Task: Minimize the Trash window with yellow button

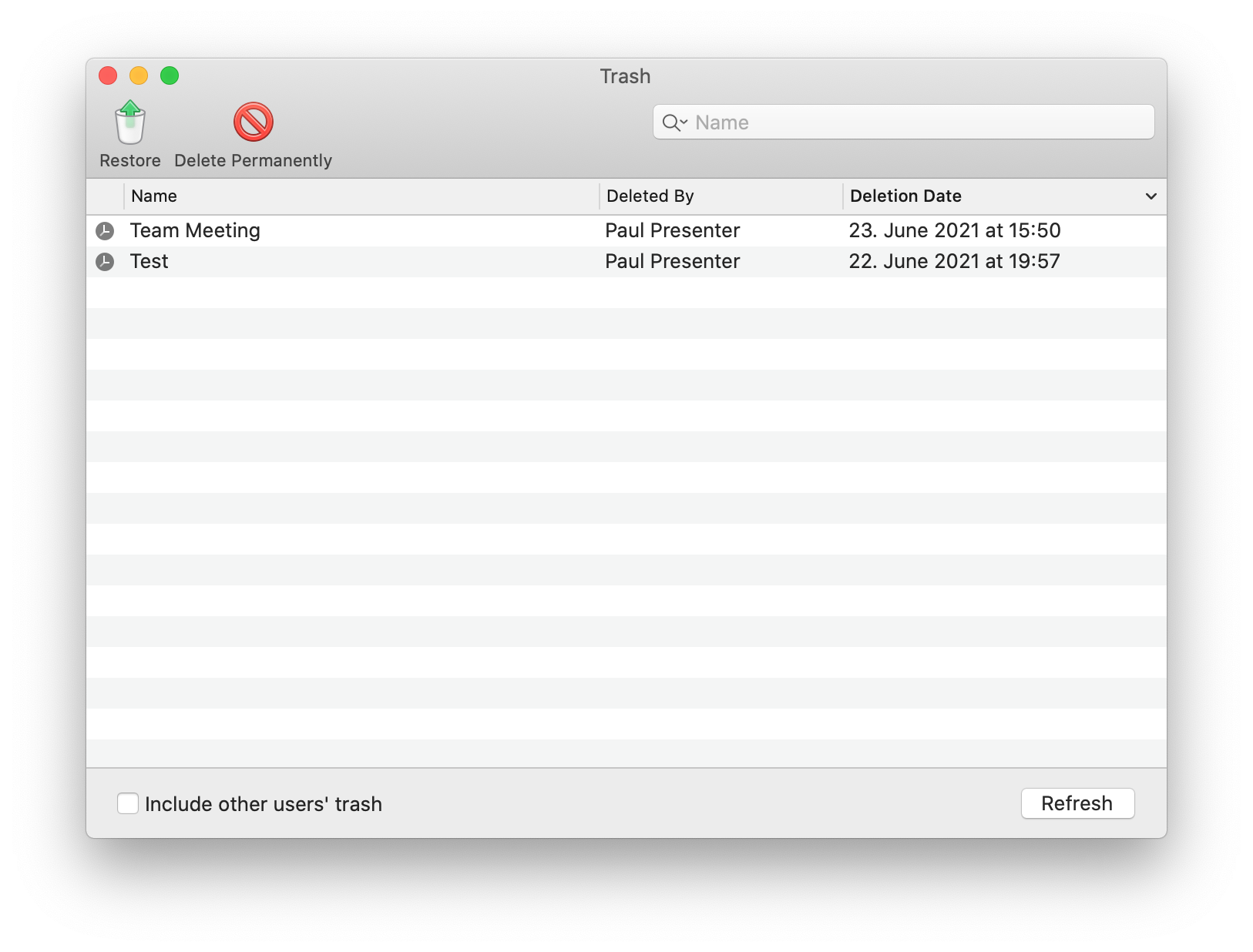Action: [x=139, y=75]
